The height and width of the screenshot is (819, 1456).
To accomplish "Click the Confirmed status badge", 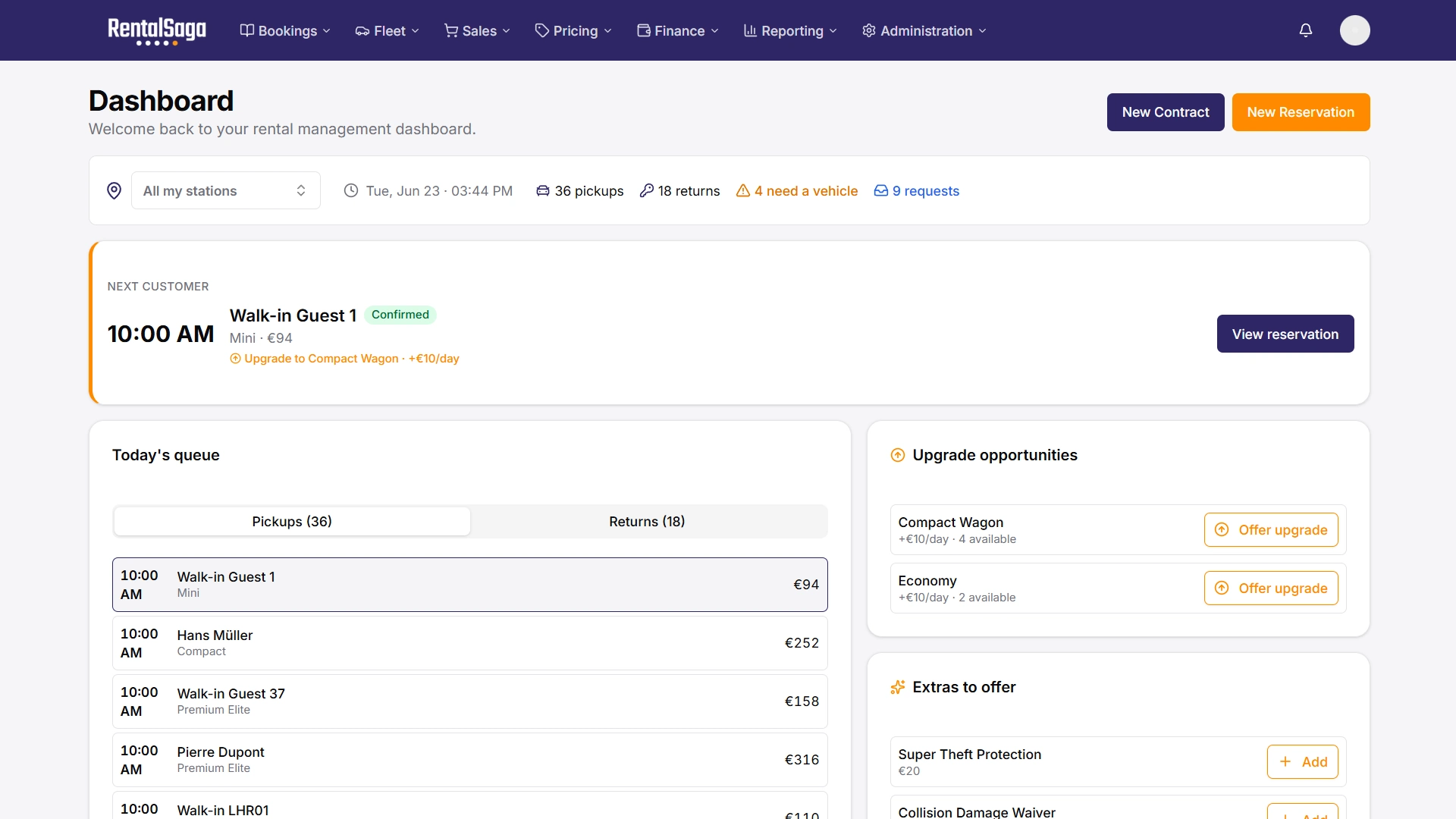I will [x=400, y=315].
